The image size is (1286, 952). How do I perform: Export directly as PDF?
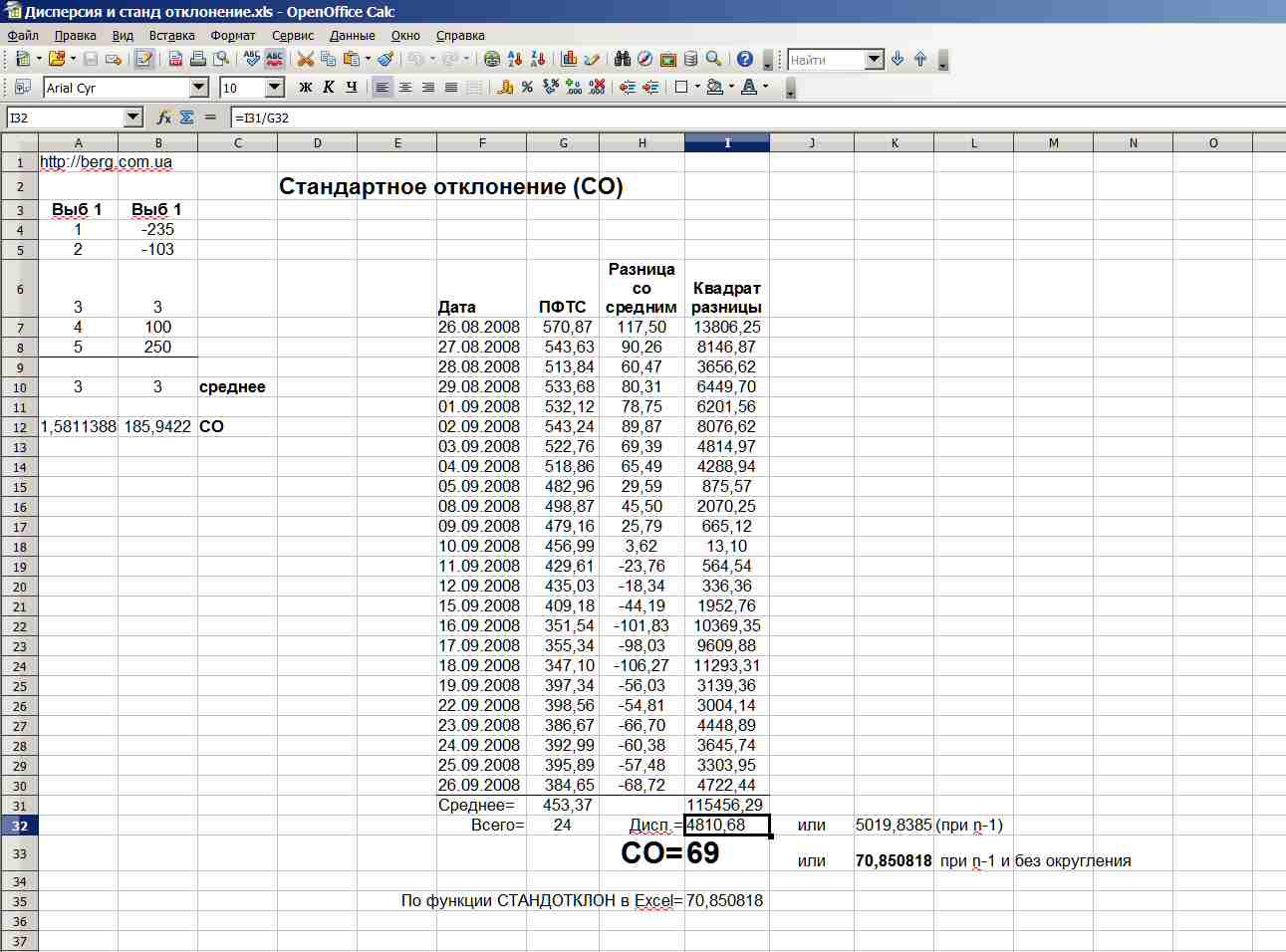coord(175,60)
